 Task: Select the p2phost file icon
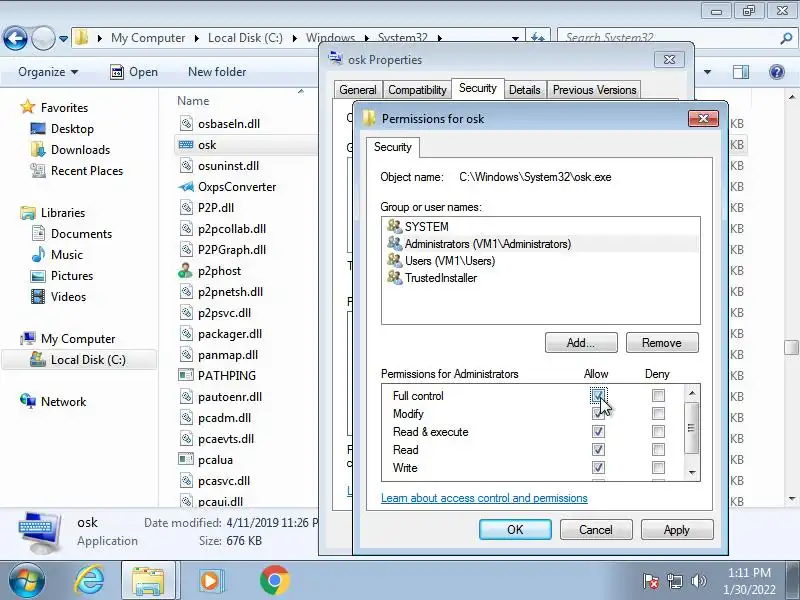pyautogui.click(x=186, y=271)
